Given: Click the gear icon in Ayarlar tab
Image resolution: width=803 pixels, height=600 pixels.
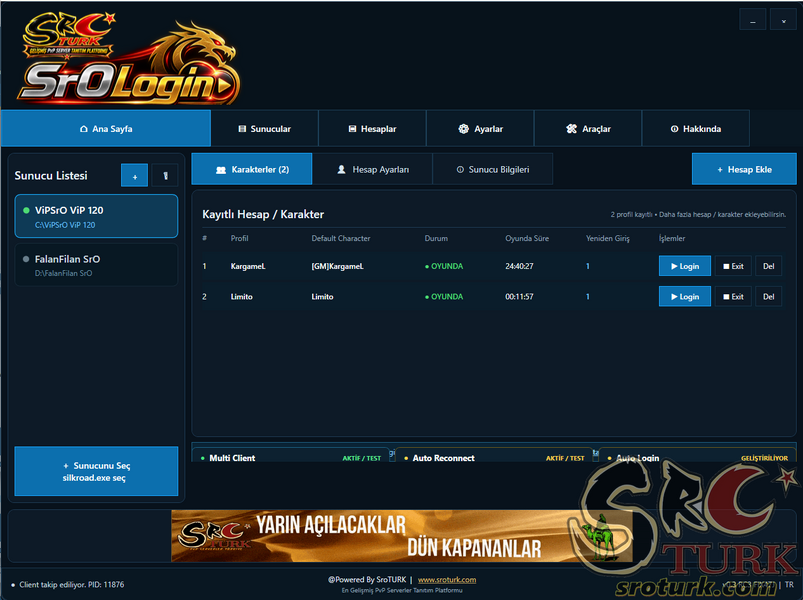Looking at the screenshot, I should (x=463, y=128).
